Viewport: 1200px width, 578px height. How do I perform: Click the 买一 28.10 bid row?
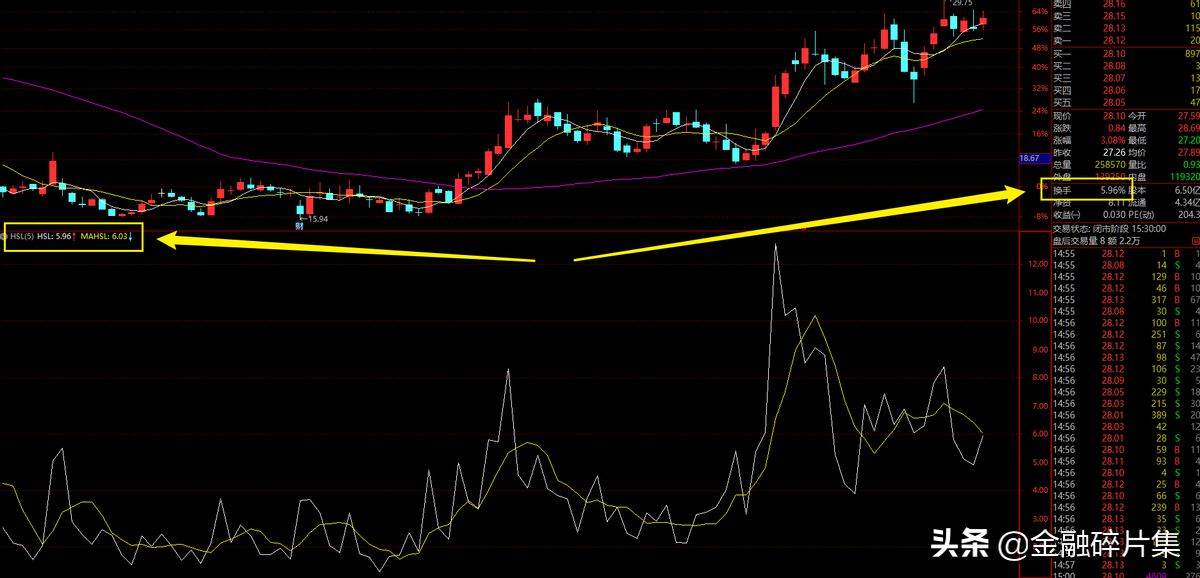tap(1125, 54)
